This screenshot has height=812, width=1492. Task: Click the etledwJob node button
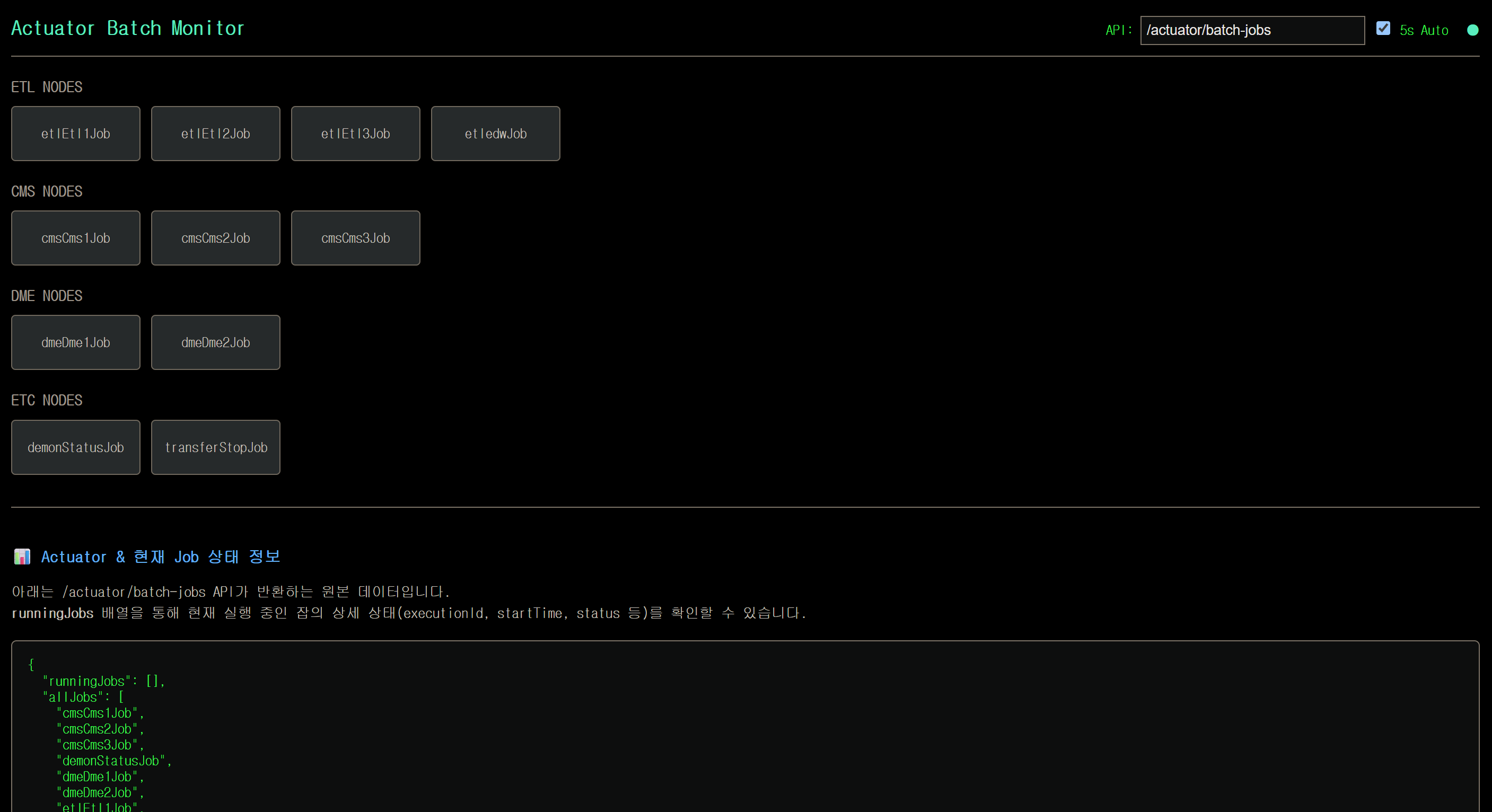pyautogui.click(x=496, y=133)
